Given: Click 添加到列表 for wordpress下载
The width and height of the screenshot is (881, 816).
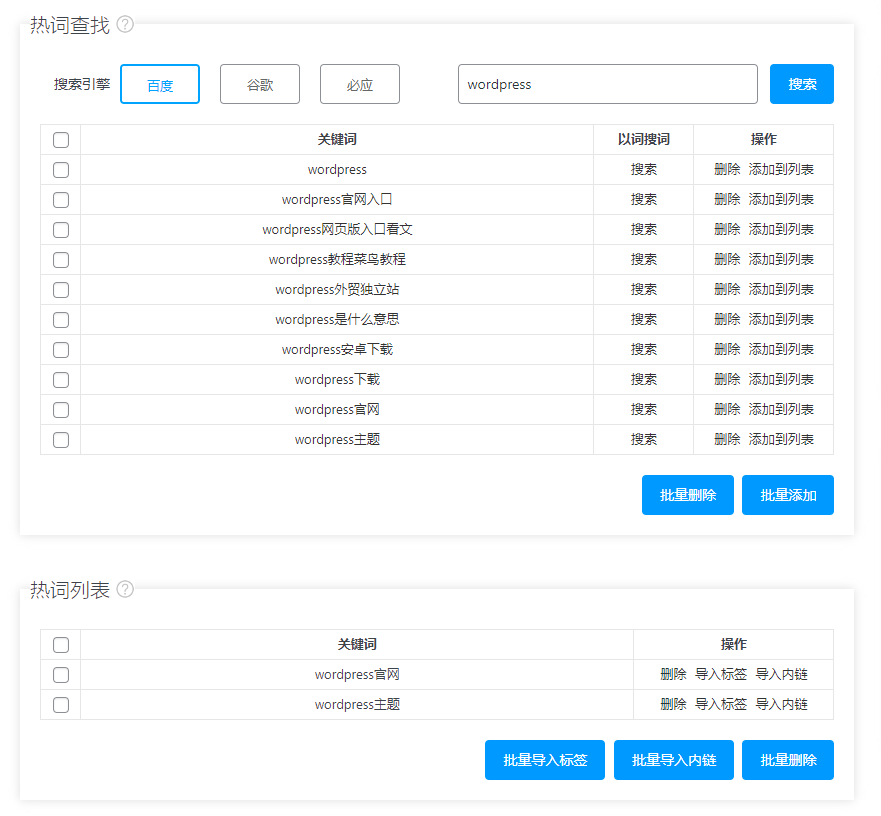Looking at the screenshot, I should click(x=781, y=379).
